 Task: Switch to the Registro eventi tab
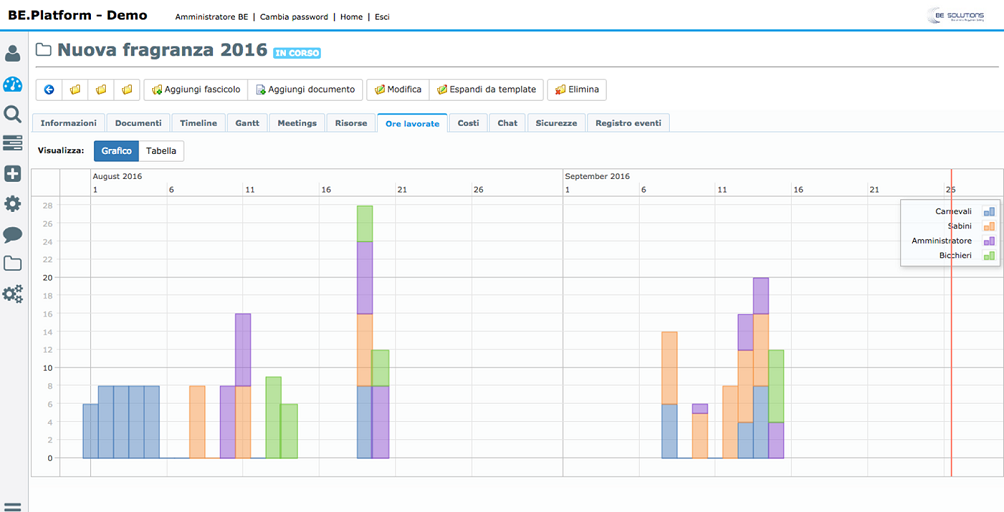(x=628, y=123)
